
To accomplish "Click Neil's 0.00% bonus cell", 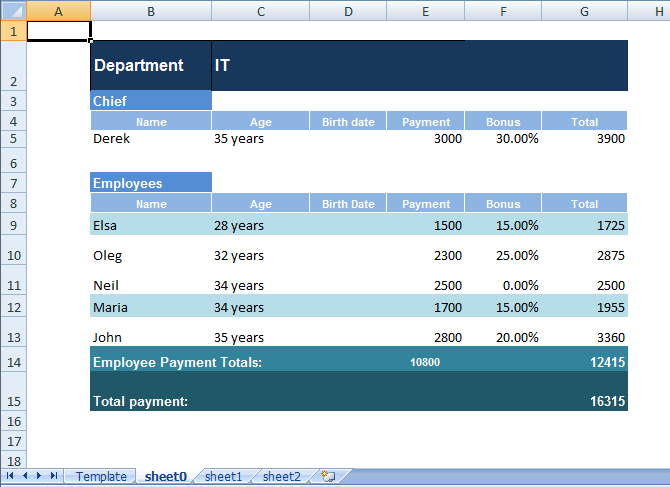I will tap(503, 279).
